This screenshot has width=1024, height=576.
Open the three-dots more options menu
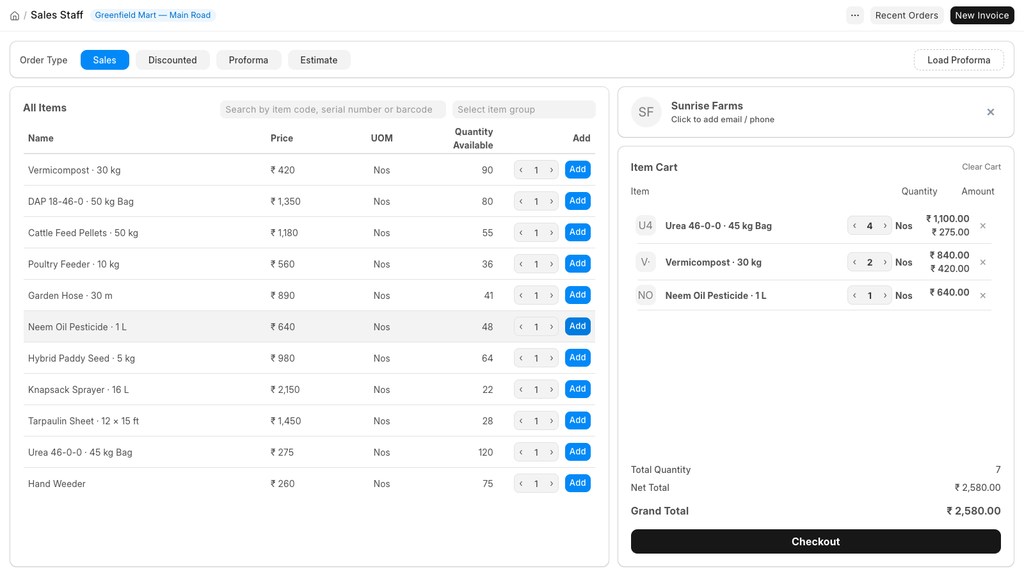click(855, 15)
